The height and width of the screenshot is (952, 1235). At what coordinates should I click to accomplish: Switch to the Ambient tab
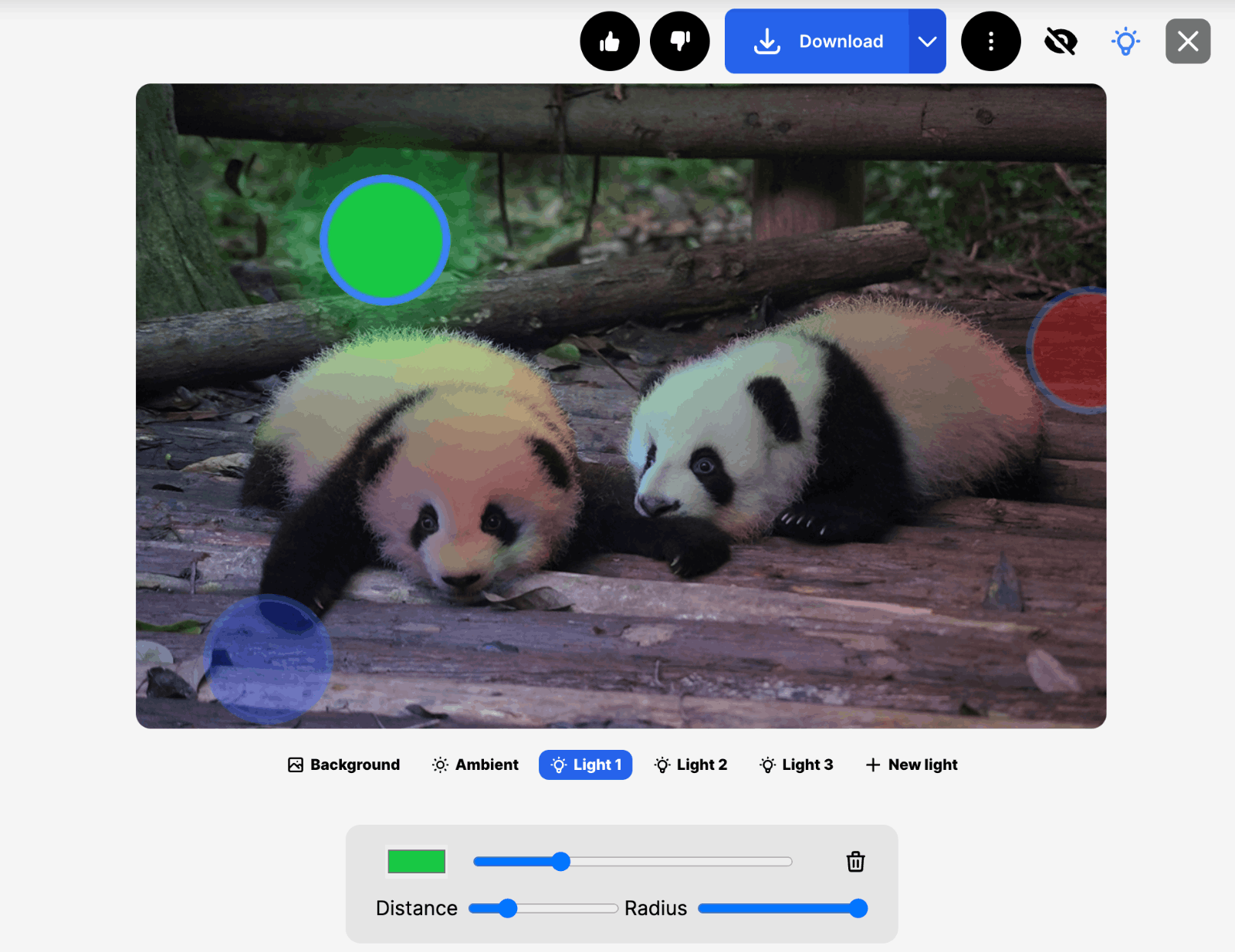[475, 765]
